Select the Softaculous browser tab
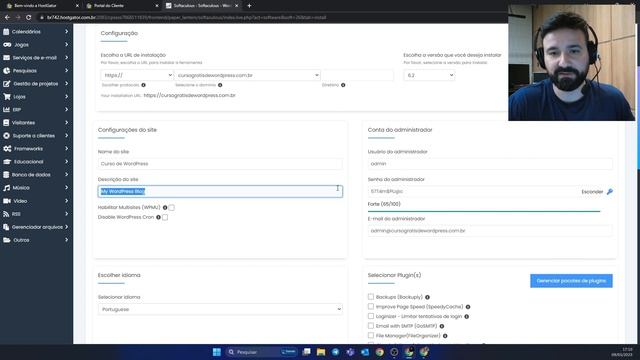 click(202, 6)
